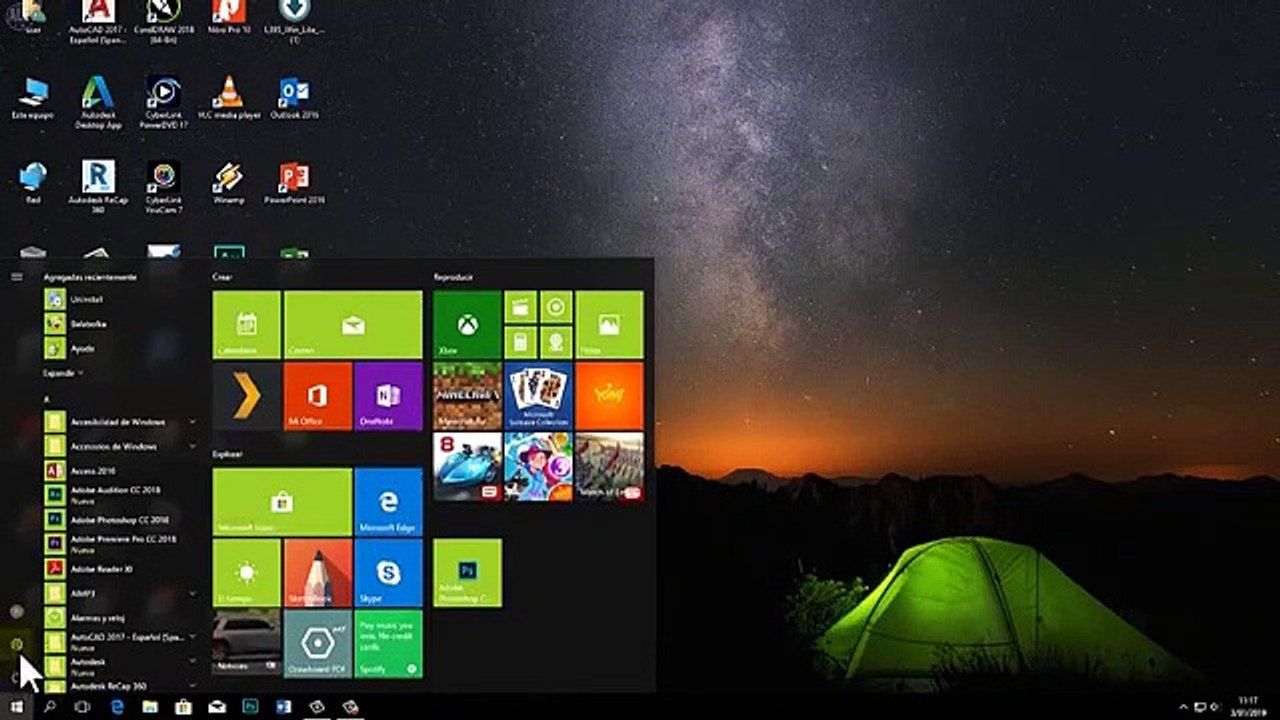The width and height of the screenshot is (1280, 720).
Task: Launch Adobe Photoshop CC 2018 list entry
Action: (x=118, y=520)
